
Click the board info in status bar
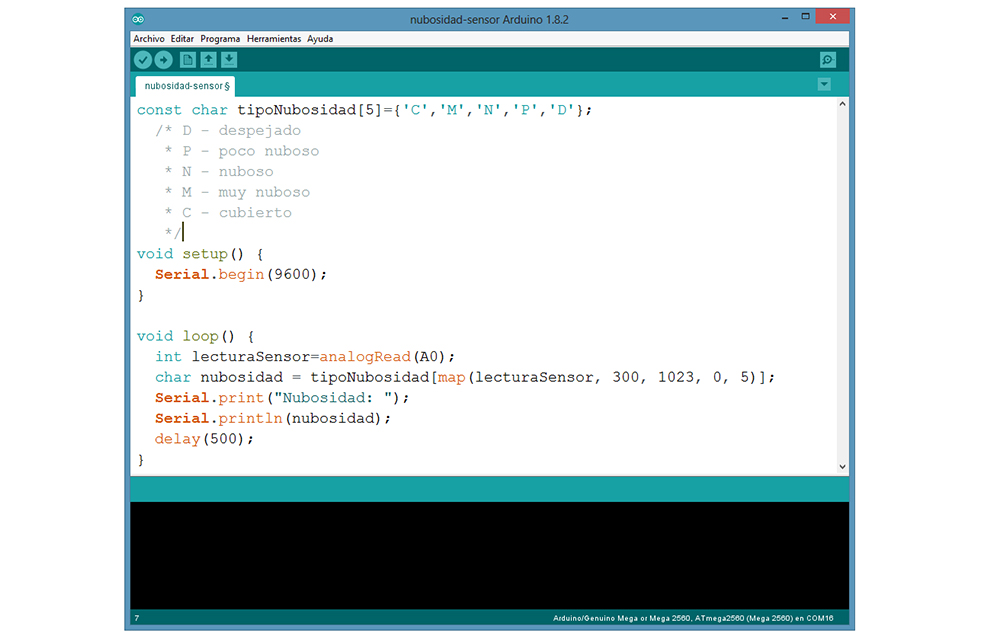point(693,618)
